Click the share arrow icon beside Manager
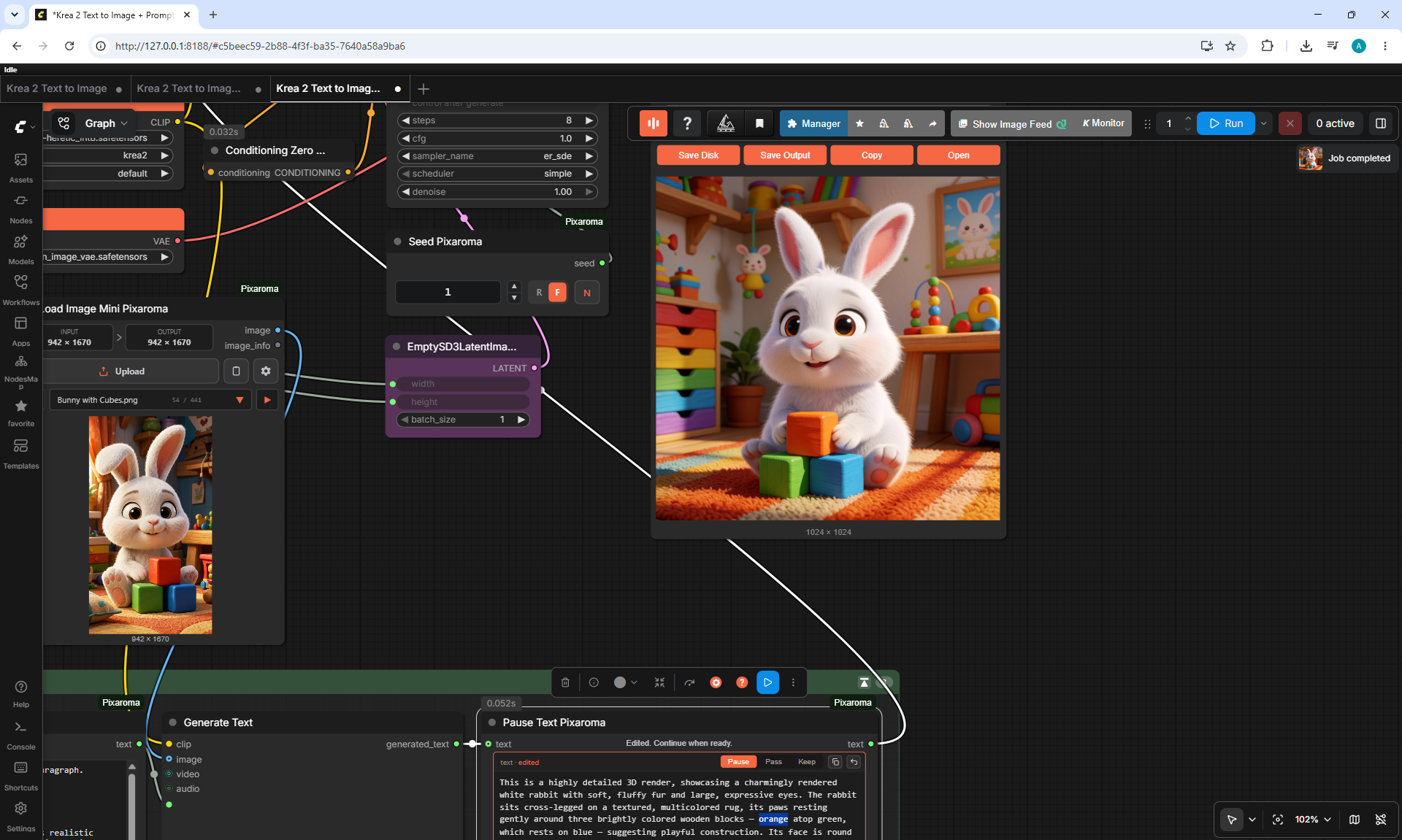1402x840 pixels. click(932, 123)
